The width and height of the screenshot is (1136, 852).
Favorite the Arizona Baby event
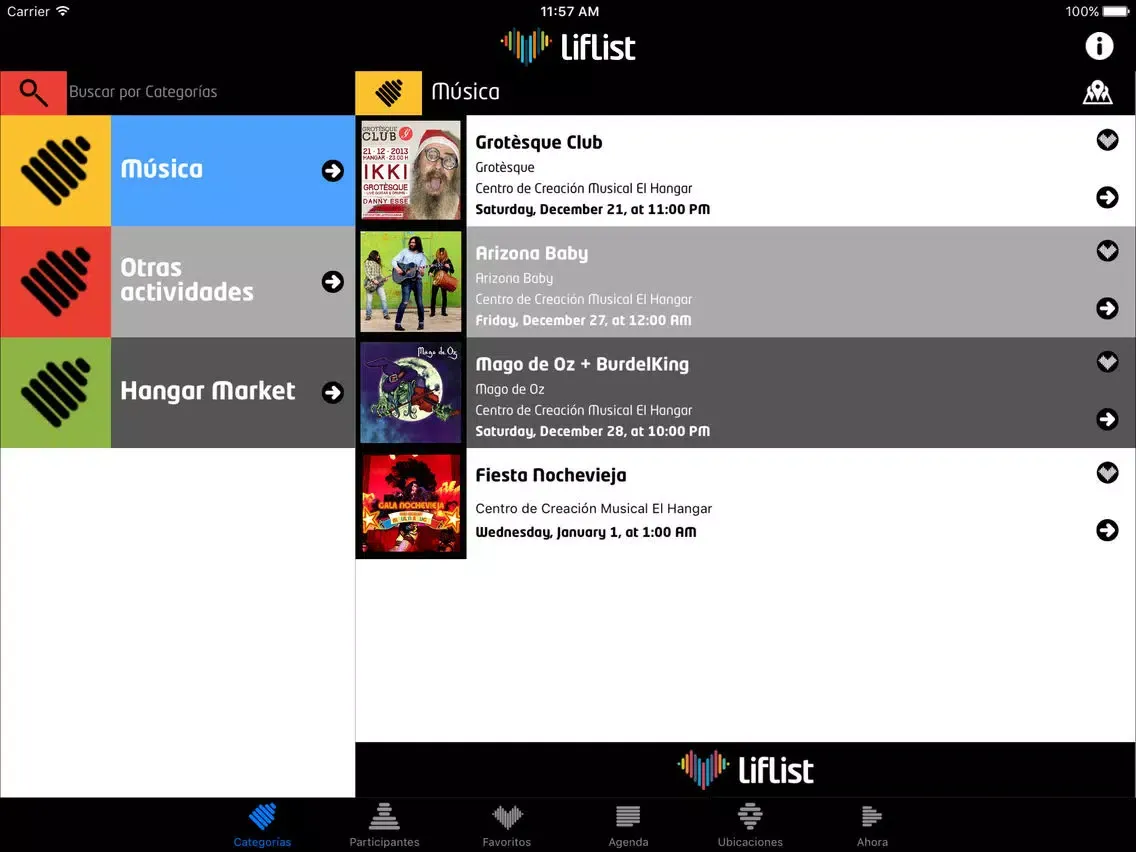coord(1107,251)
